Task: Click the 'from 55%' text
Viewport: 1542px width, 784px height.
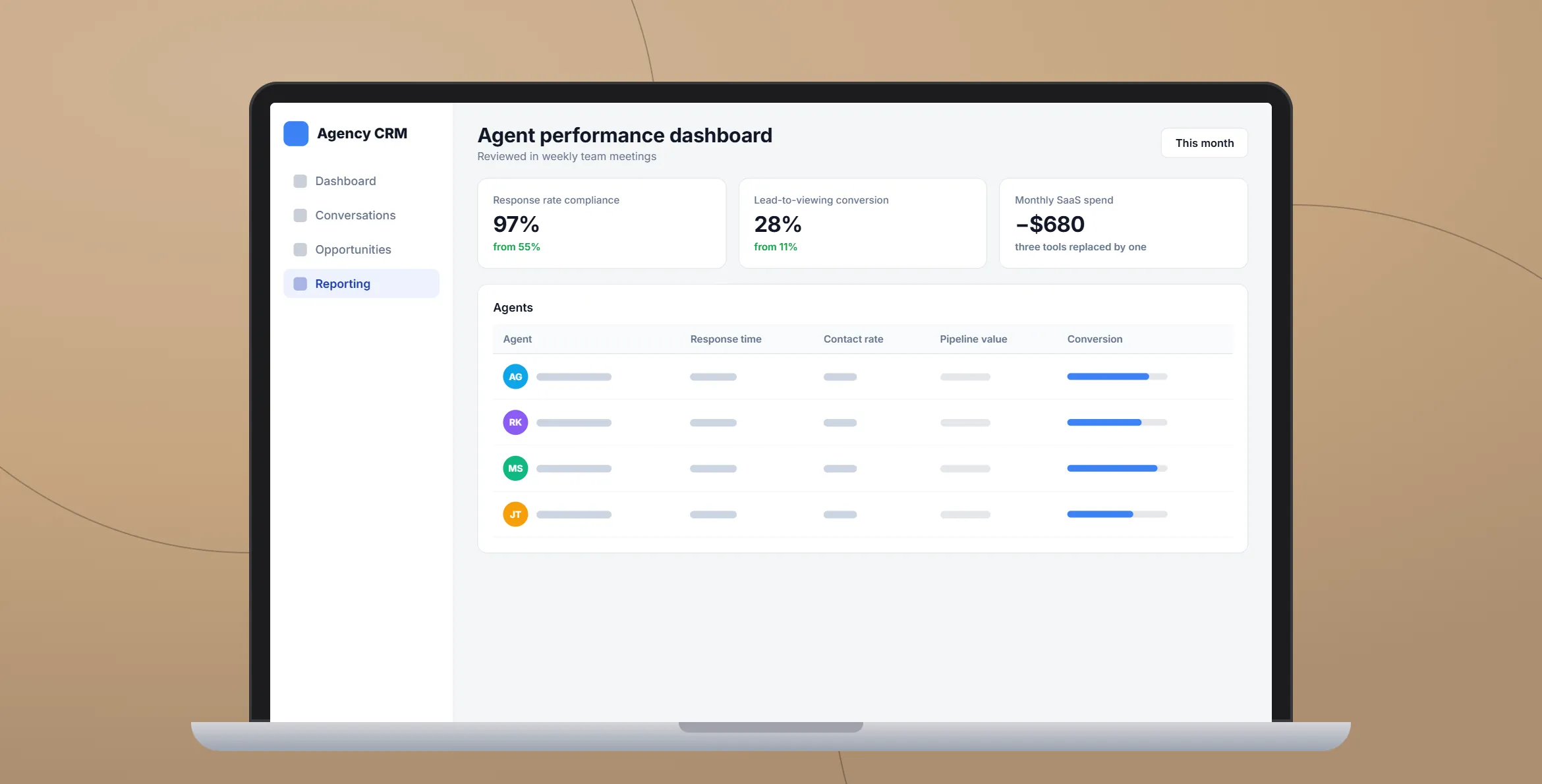Action: [x=517, y=247]
